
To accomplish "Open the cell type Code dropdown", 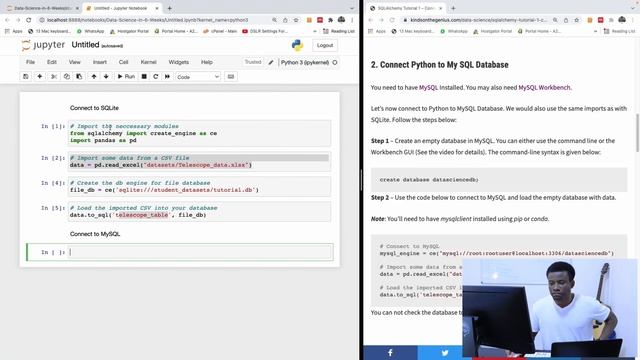I will tap(198, 77).
